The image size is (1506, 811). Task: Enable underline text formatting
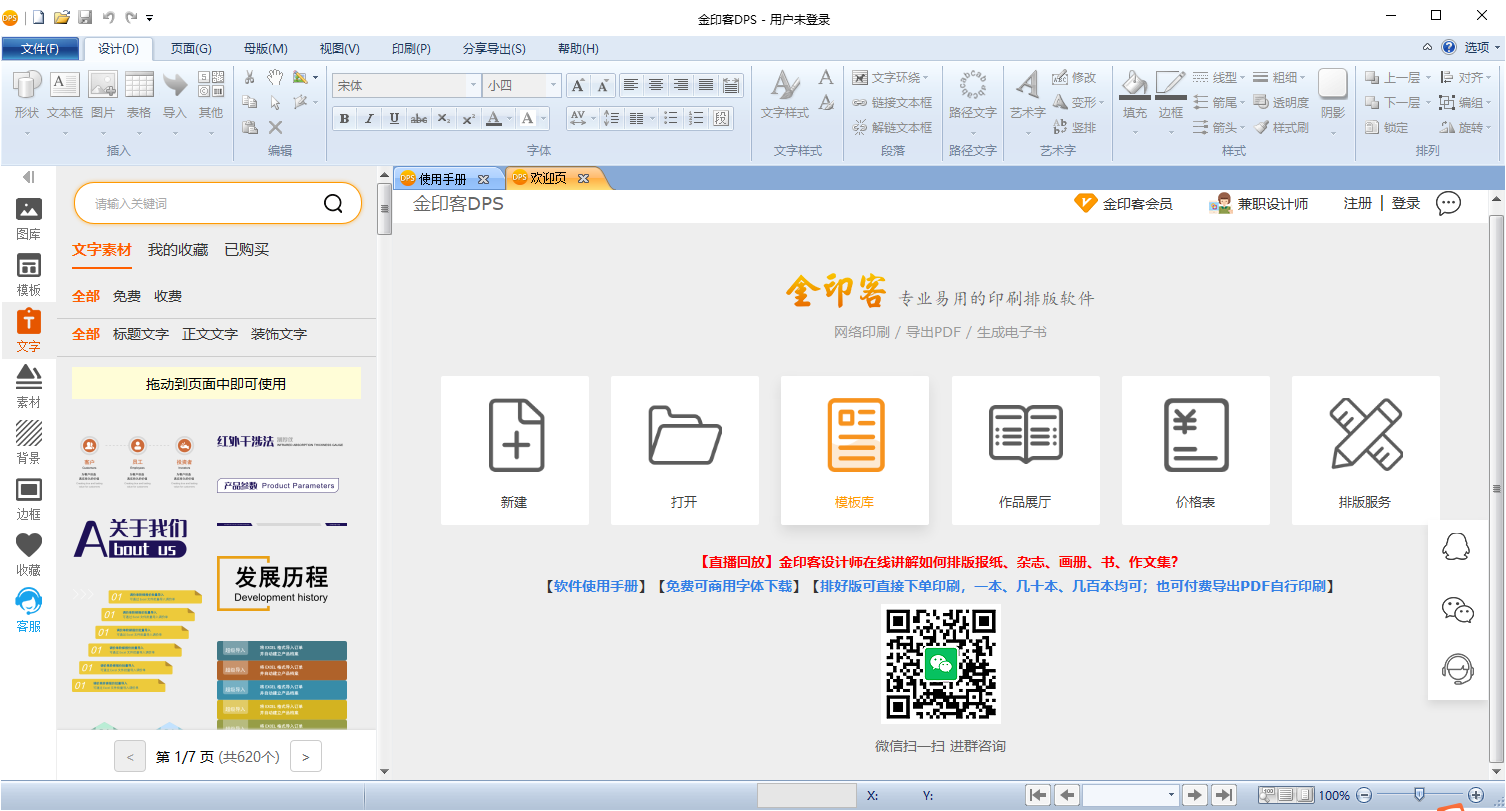click(x=394, y=118)
